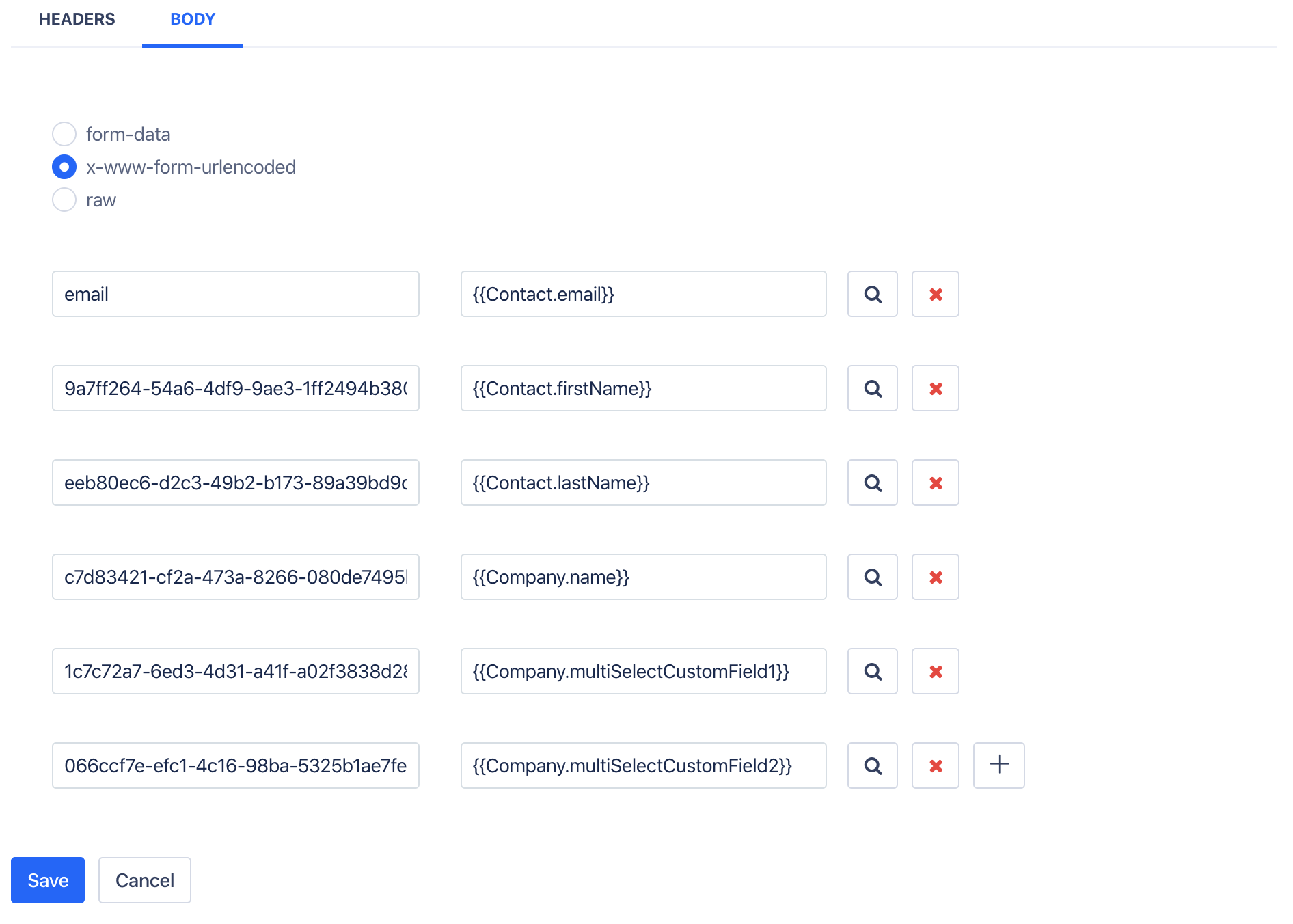Edit the {{Company.name}} value field
The image size is (1293, 924).
[644, 577]
